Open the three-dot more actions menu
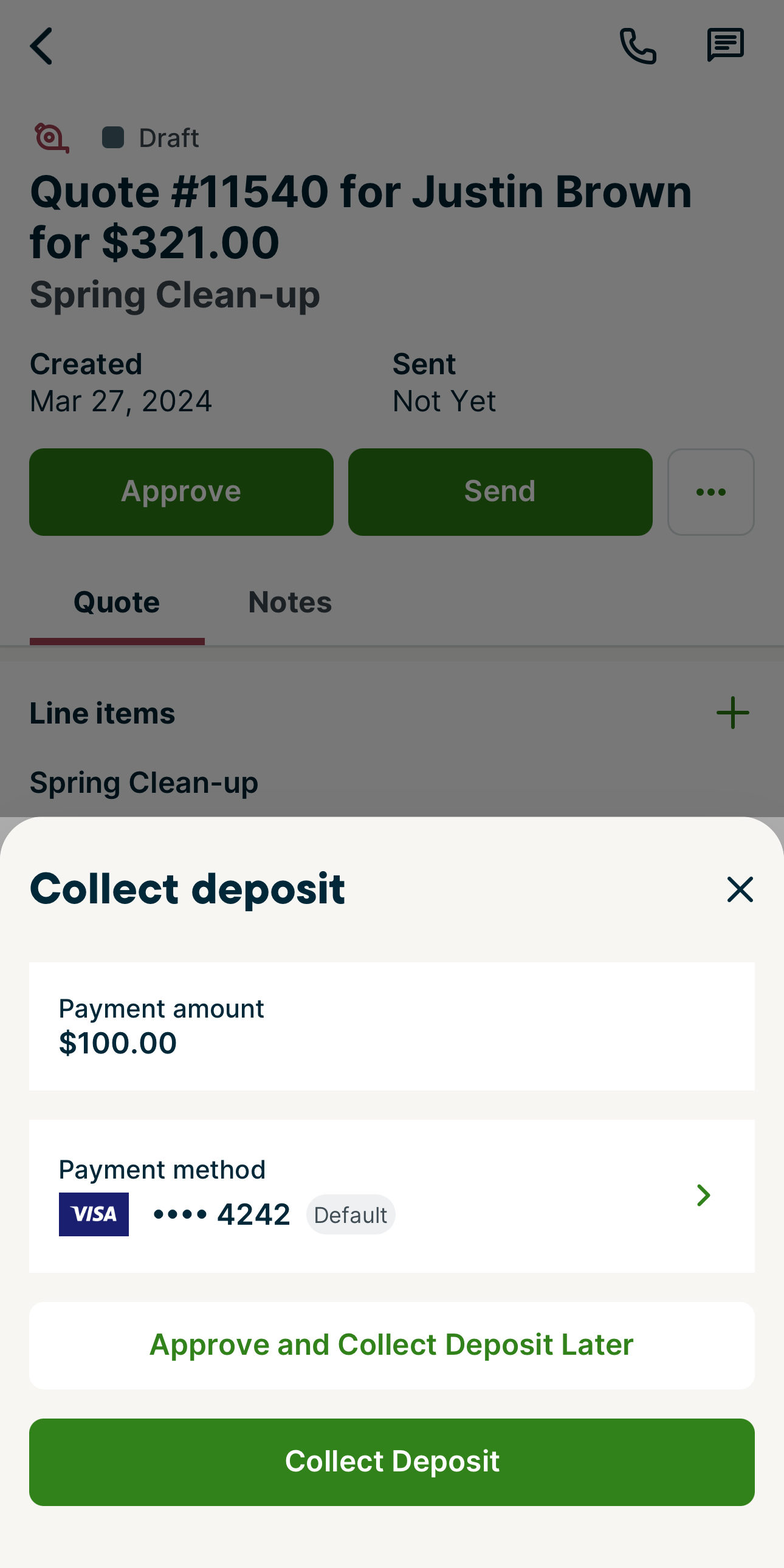Viewport: 784px width, 1568px height. (x=710, y=492)
